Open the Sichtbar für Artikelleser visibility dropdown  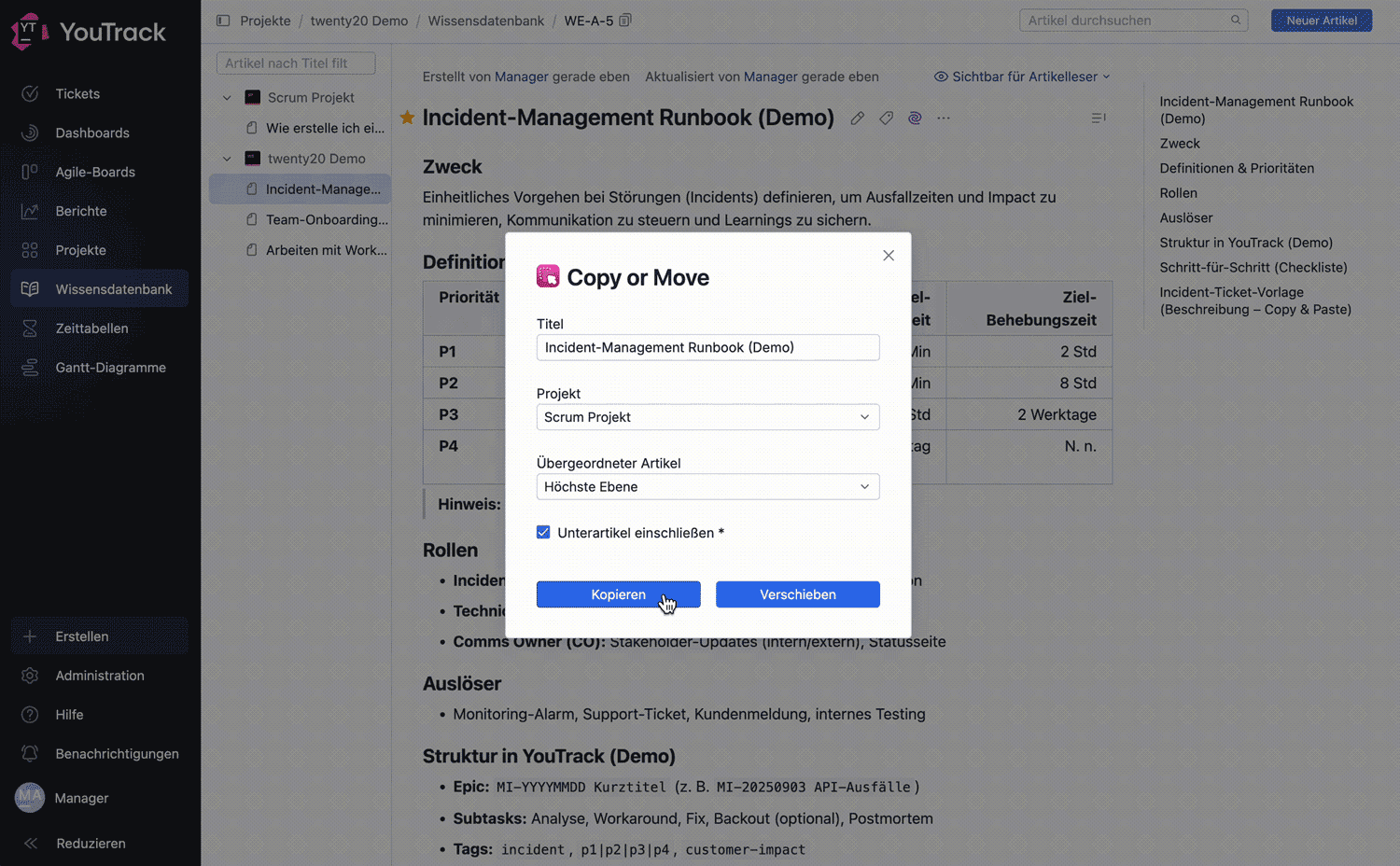point(1022,77)
